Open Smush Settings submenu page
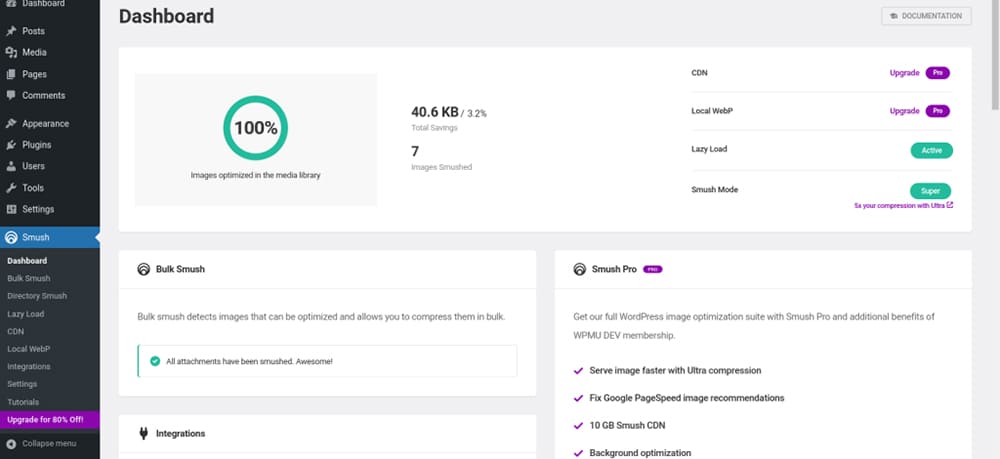 22,384
